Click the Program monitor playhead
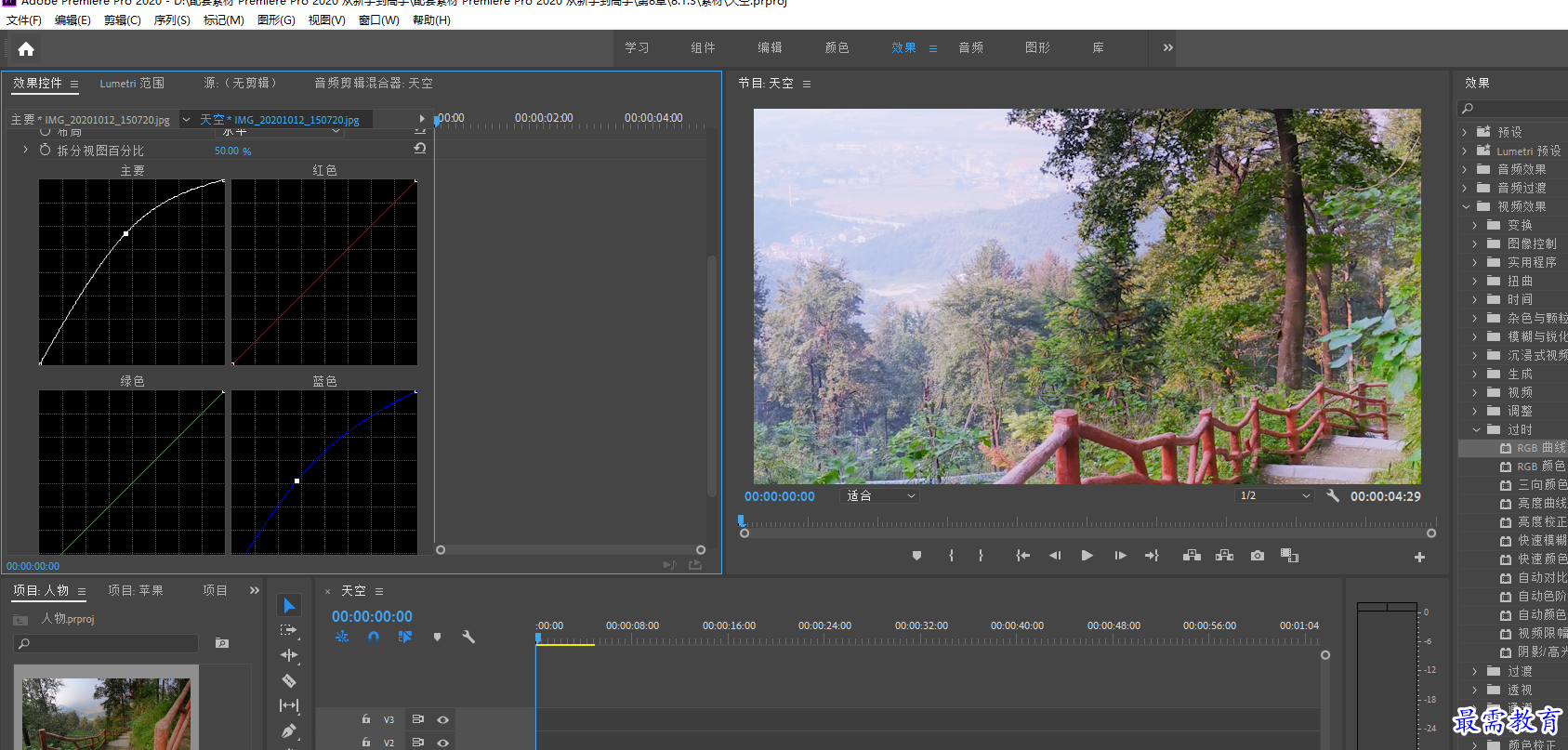Image resolution: width=1568 pixels, height=750 pixels. click(x=741, y=521)
